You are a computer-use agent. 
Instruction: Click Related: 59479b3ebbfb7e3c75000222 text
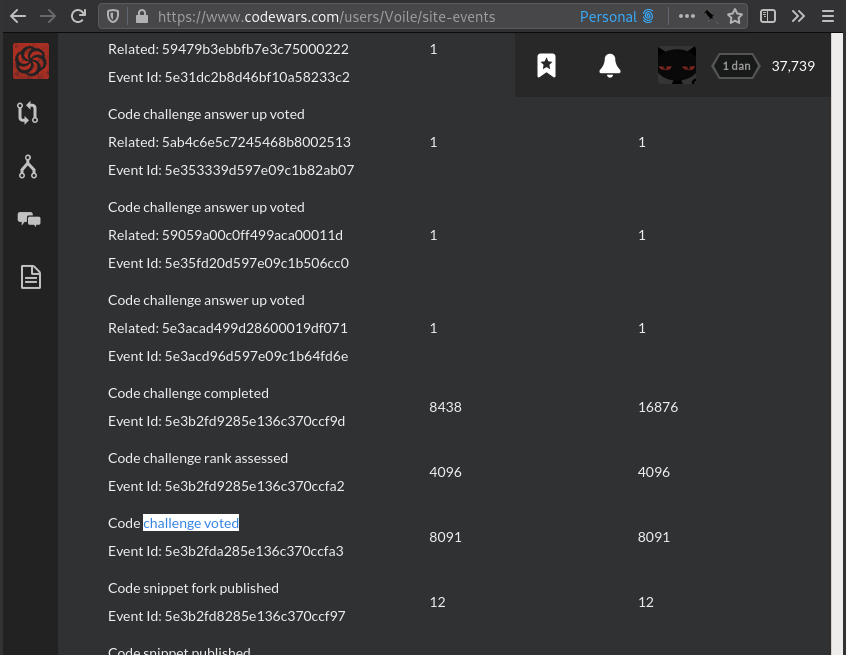click(228, 49)
